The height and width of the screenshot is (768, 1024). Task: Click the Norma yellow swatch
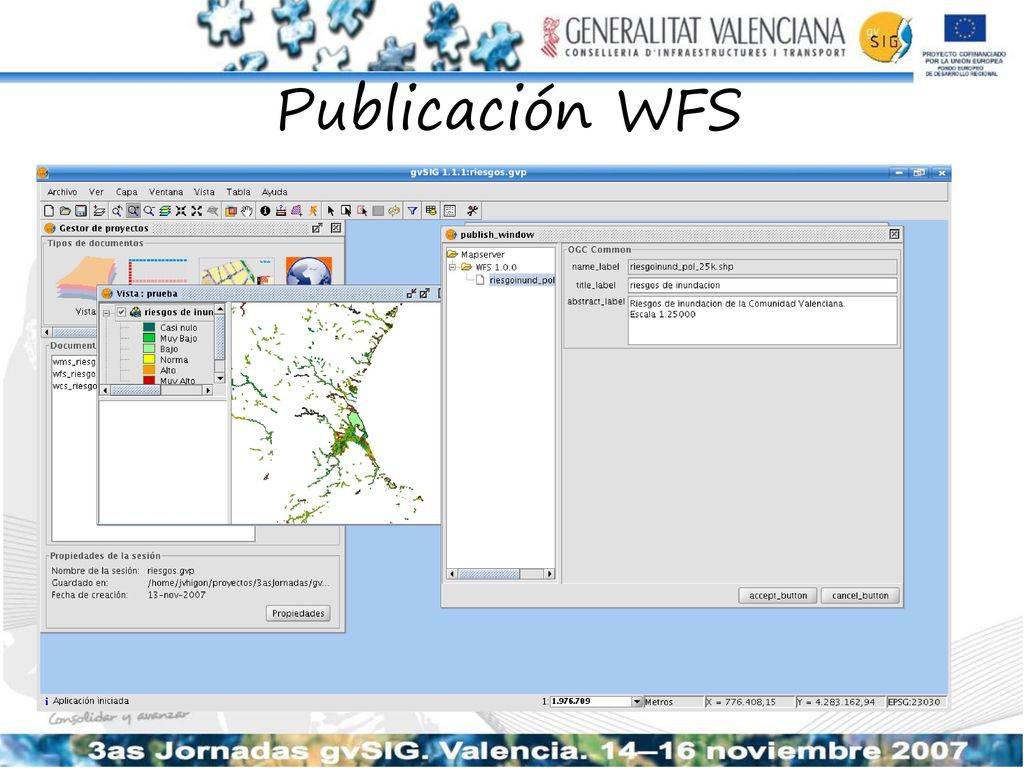click(149, 360)
